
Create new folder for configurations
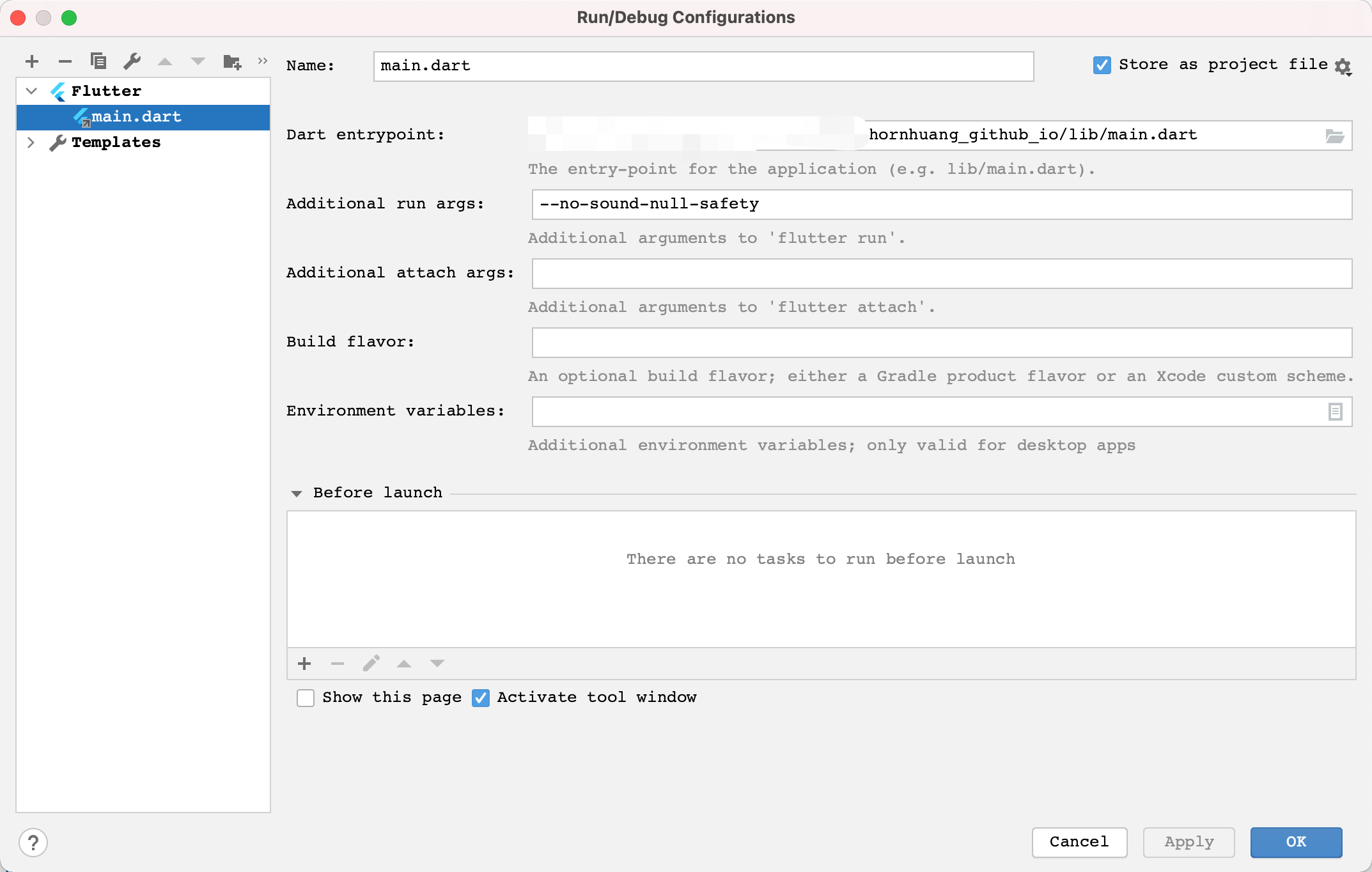232,61
